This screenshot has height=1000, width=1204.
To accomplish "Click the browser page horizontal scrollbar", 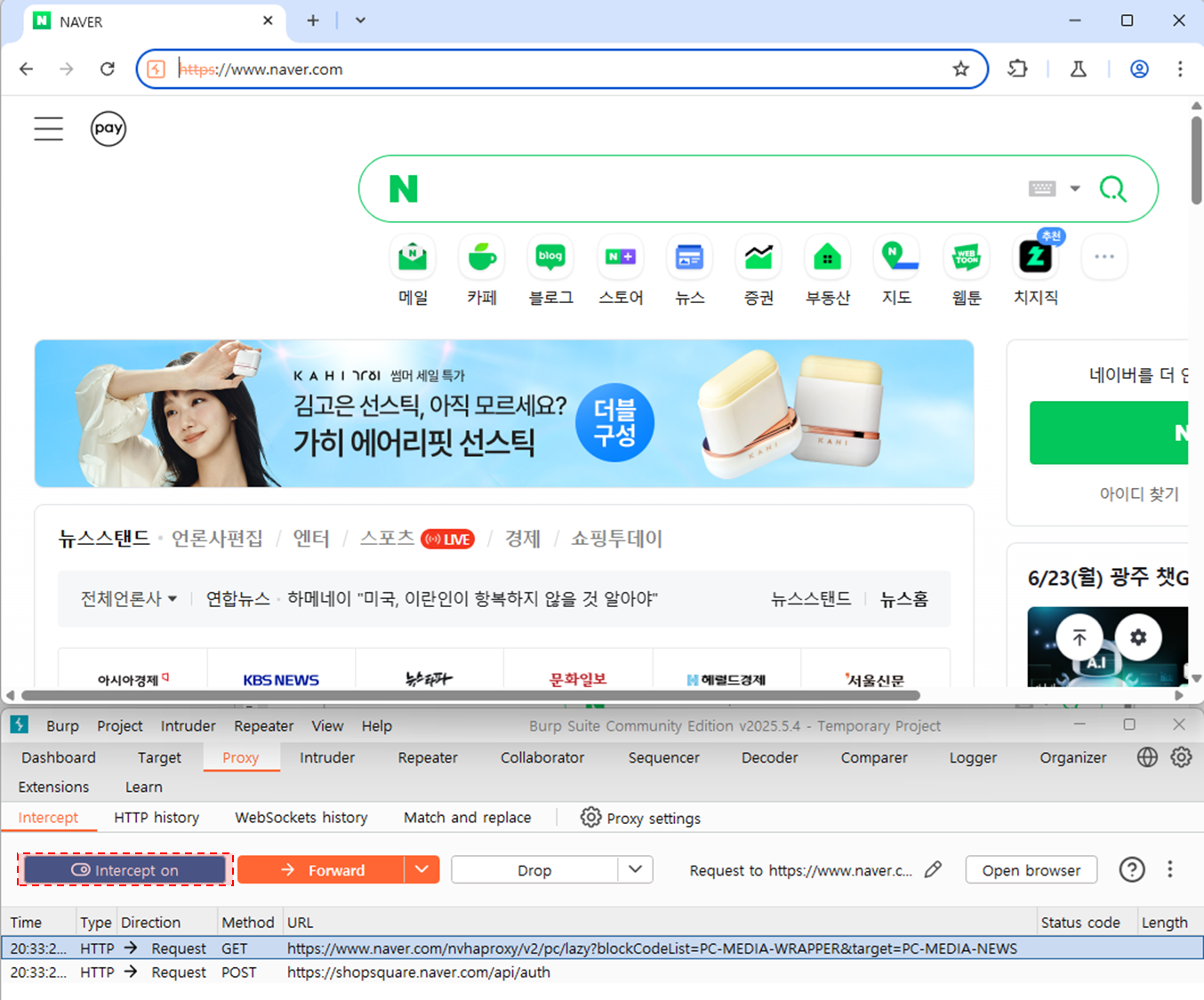I will click(470, 695).
